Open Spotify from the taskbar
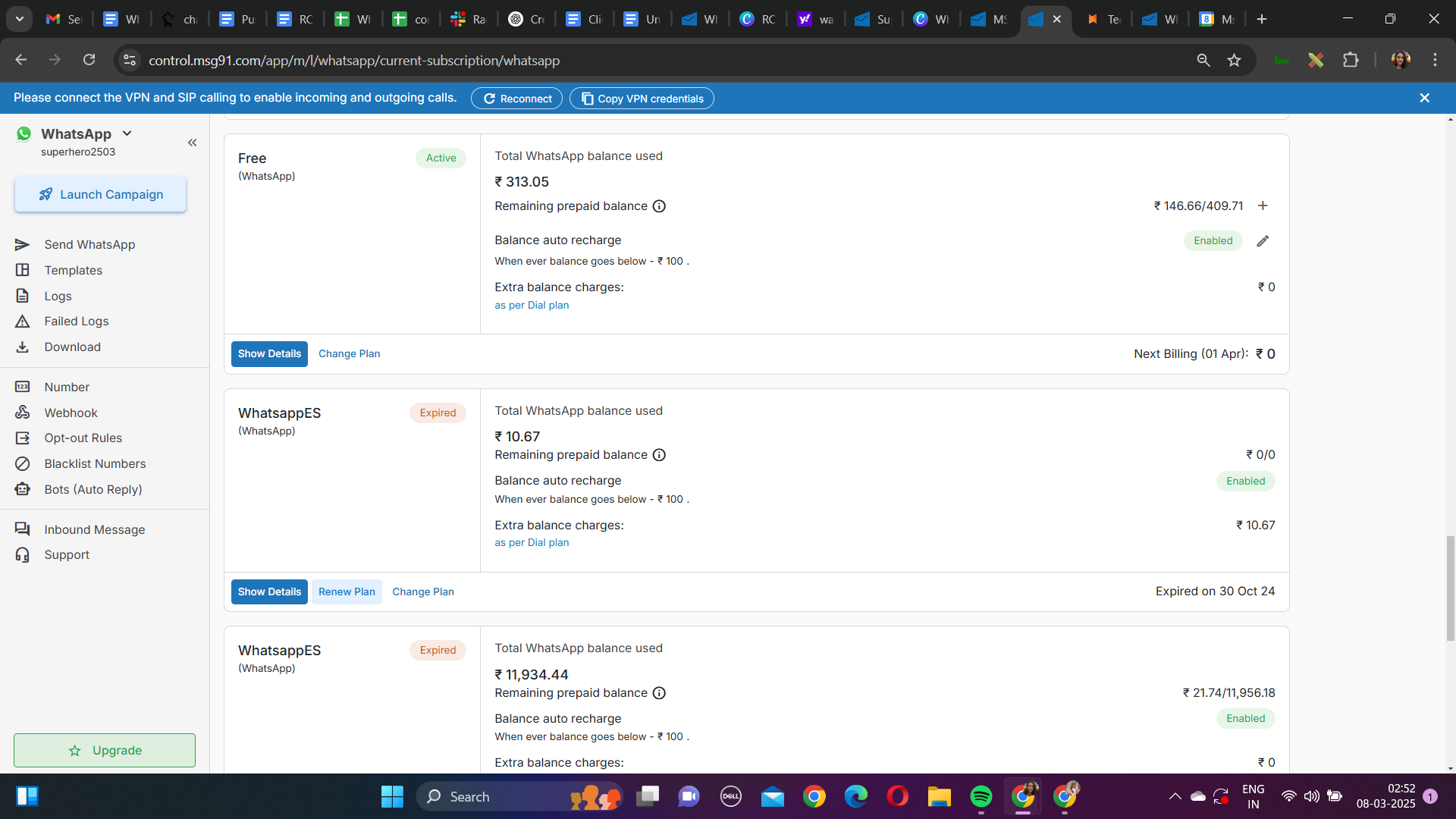This screenshot has height=819, width=1456. [981, 796]
